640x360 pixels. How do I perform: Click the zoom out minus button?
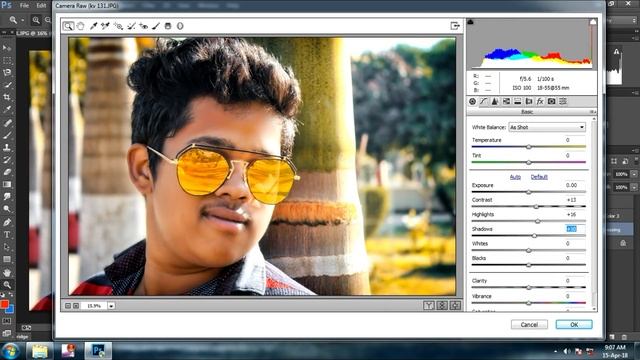68,306
